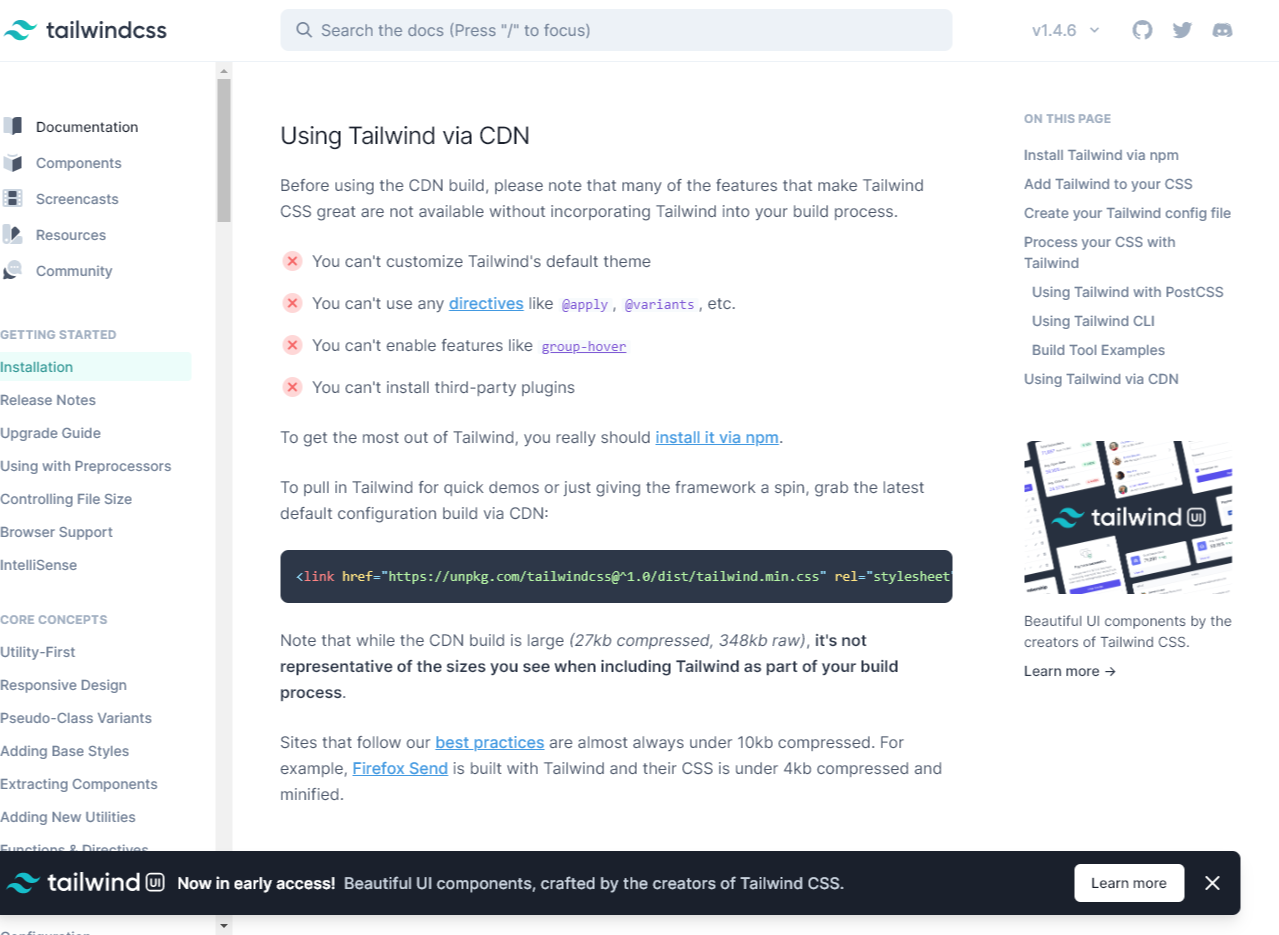
Task: Go to Documentation section
Action: pyautogui.click(x=87, y=127)
